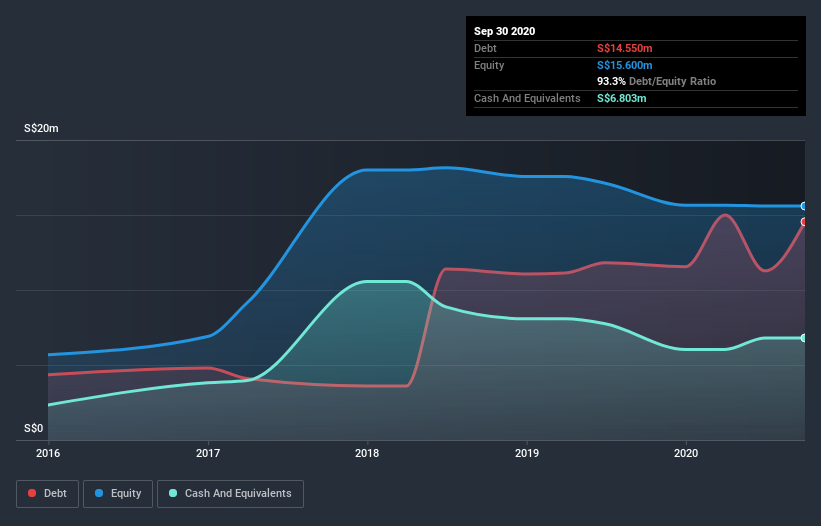Click the S$15.600m equity value
The width and height of the screenshot is (821, 526).
(625, 65)
